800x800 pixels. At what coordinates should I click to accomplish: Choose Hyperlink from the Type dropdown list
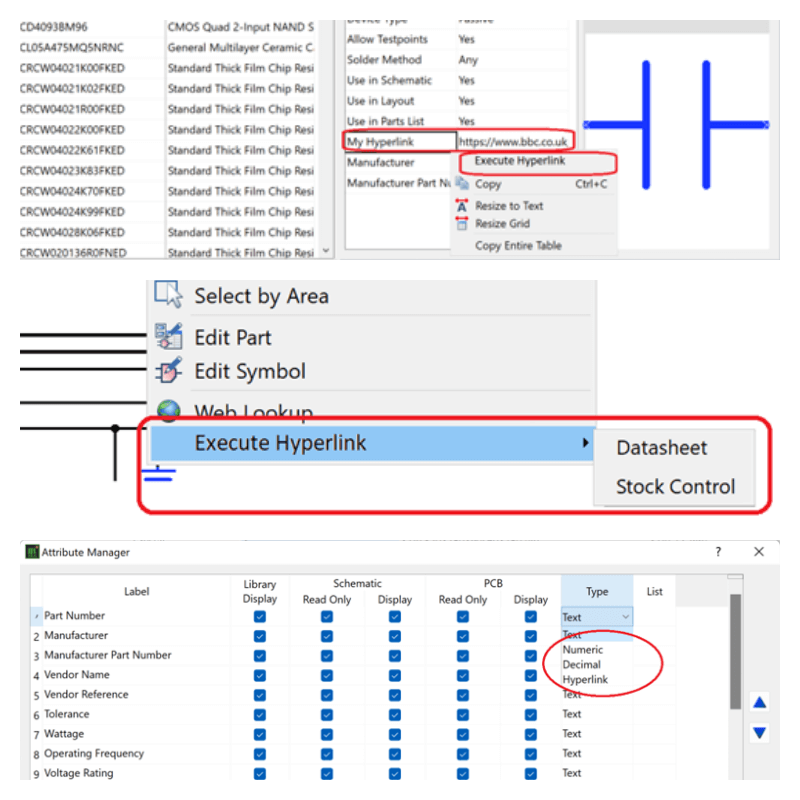point(585,680)
